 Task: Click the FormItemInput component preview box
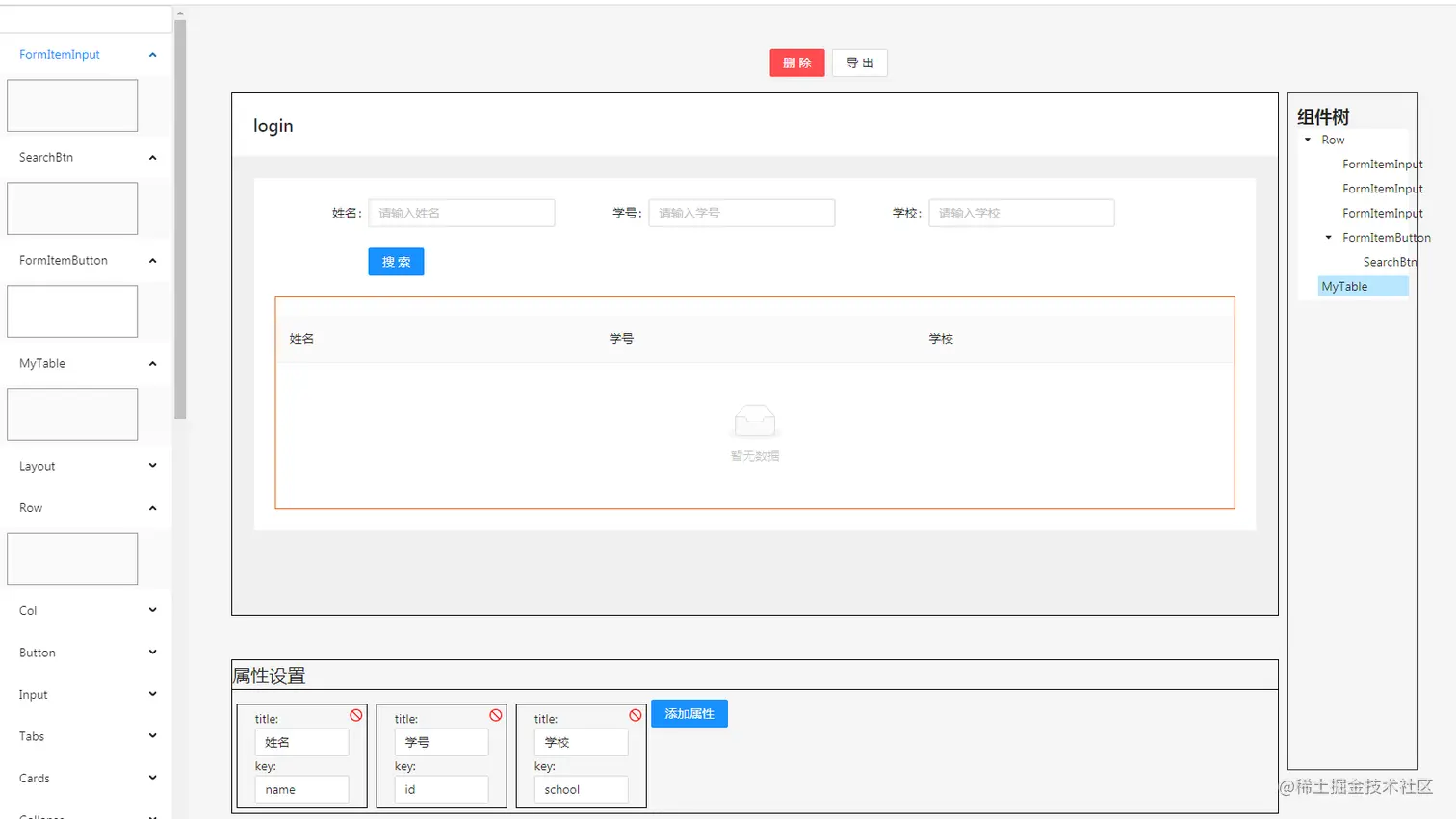point(72,106)
